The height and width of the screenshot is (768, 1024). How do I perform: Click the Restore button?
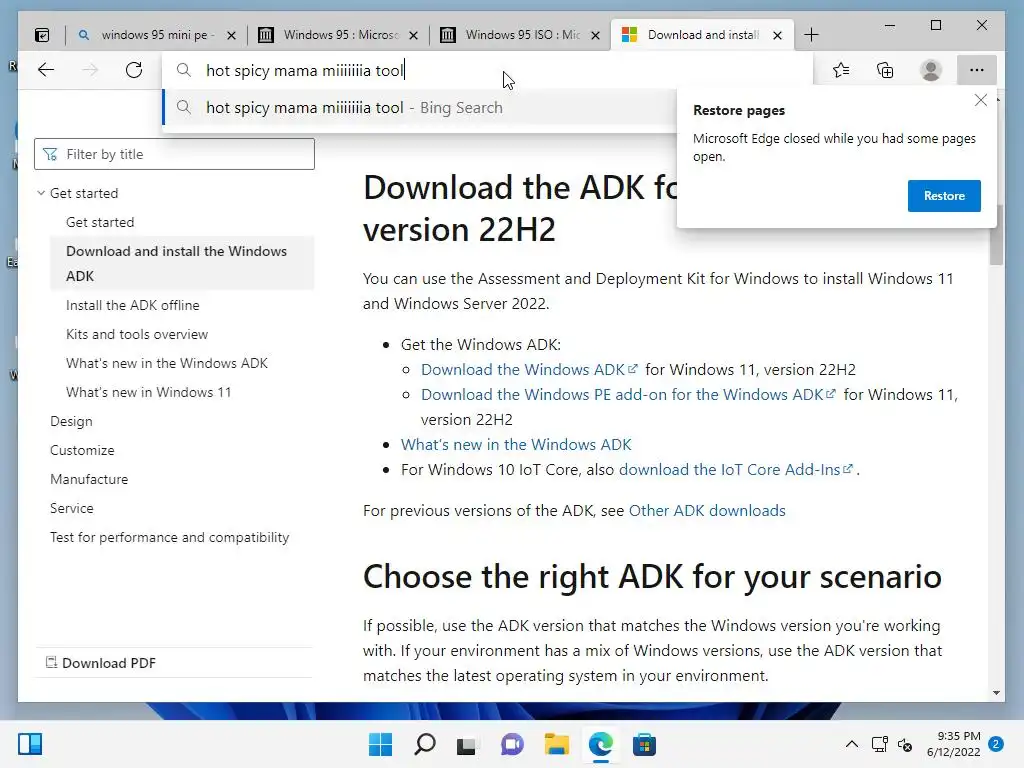(x=944, y=196)
